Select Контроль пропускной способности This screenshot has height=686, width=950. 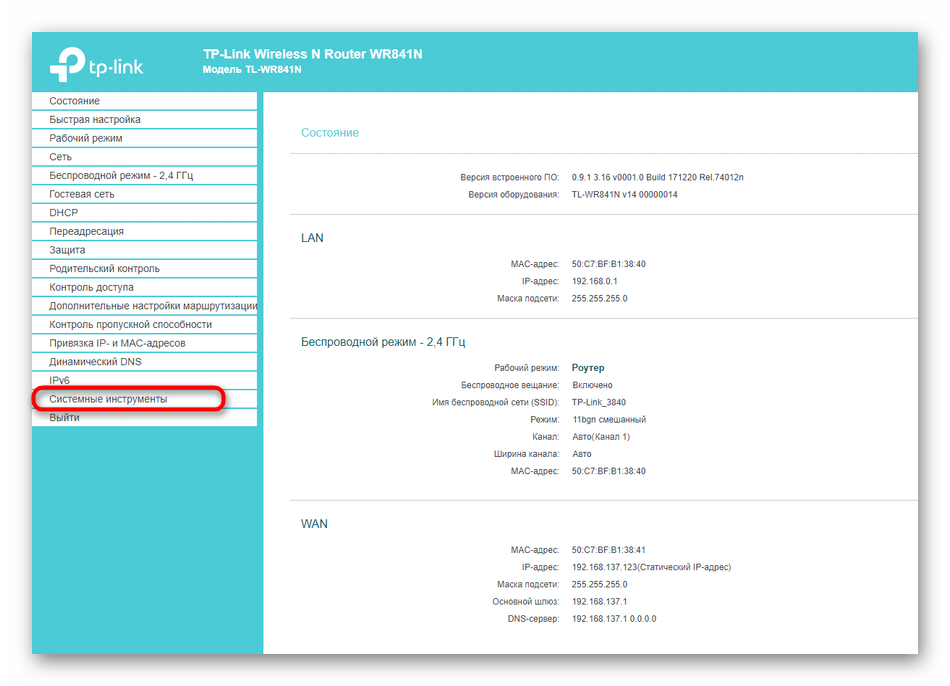(130, 324)
